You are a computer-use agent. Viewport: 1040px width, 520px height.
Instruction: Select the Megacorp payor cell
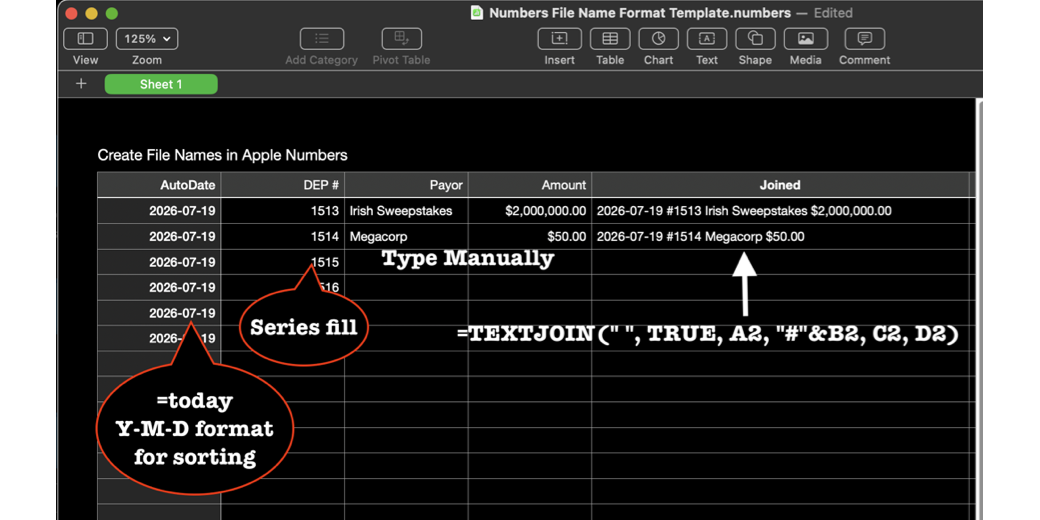click(406, 237)
